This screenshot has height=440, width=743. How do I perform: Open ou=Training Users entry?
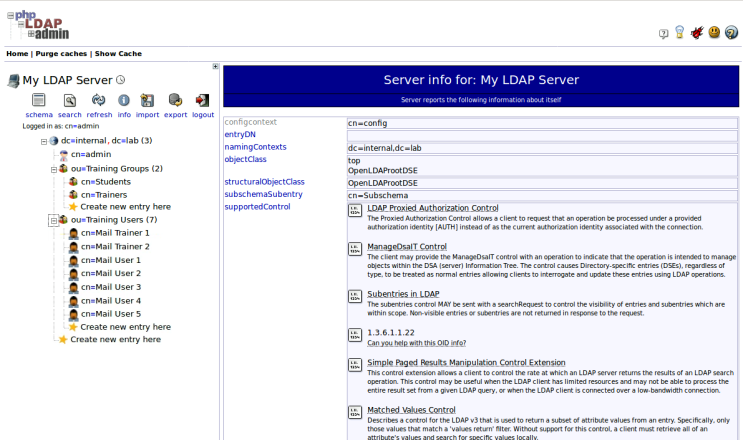(x=114, y=220)
